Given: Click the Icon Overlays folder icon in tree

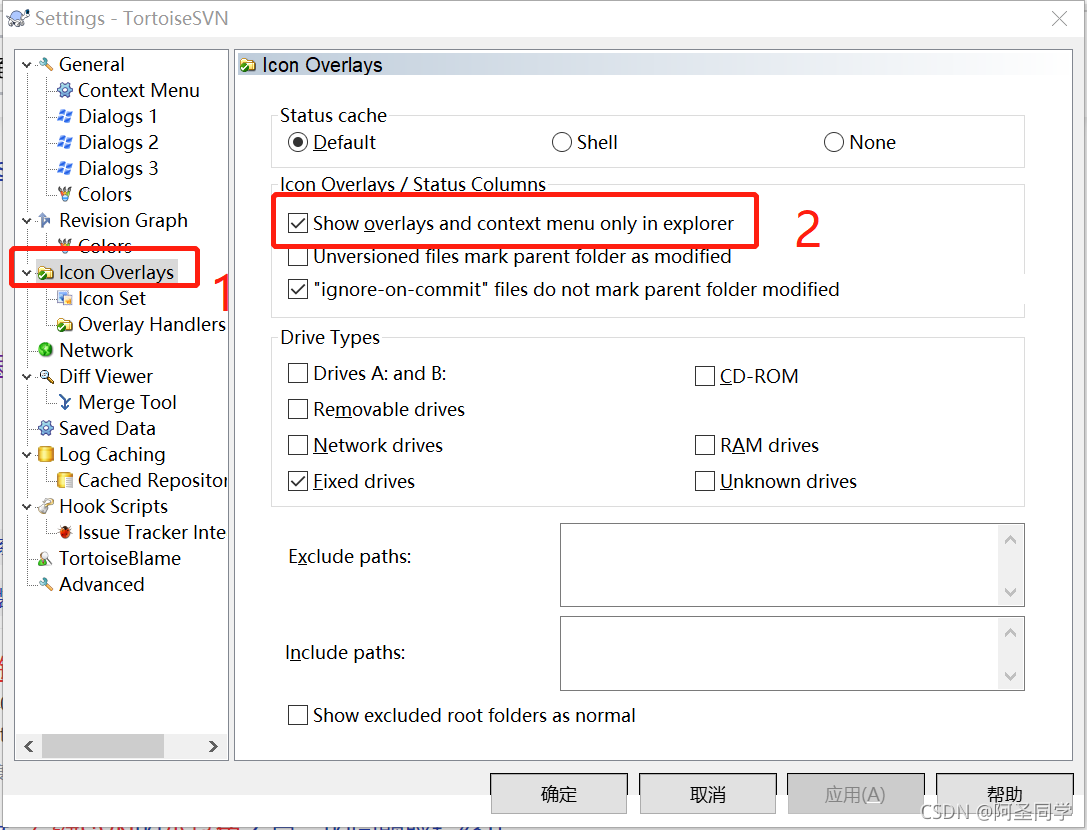Looking at the screenshot, I should click(x=46, y=273).
